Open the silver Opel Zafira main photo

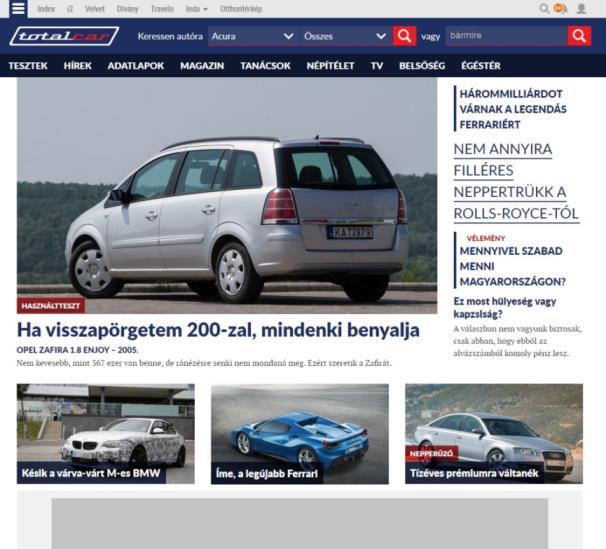227,195
